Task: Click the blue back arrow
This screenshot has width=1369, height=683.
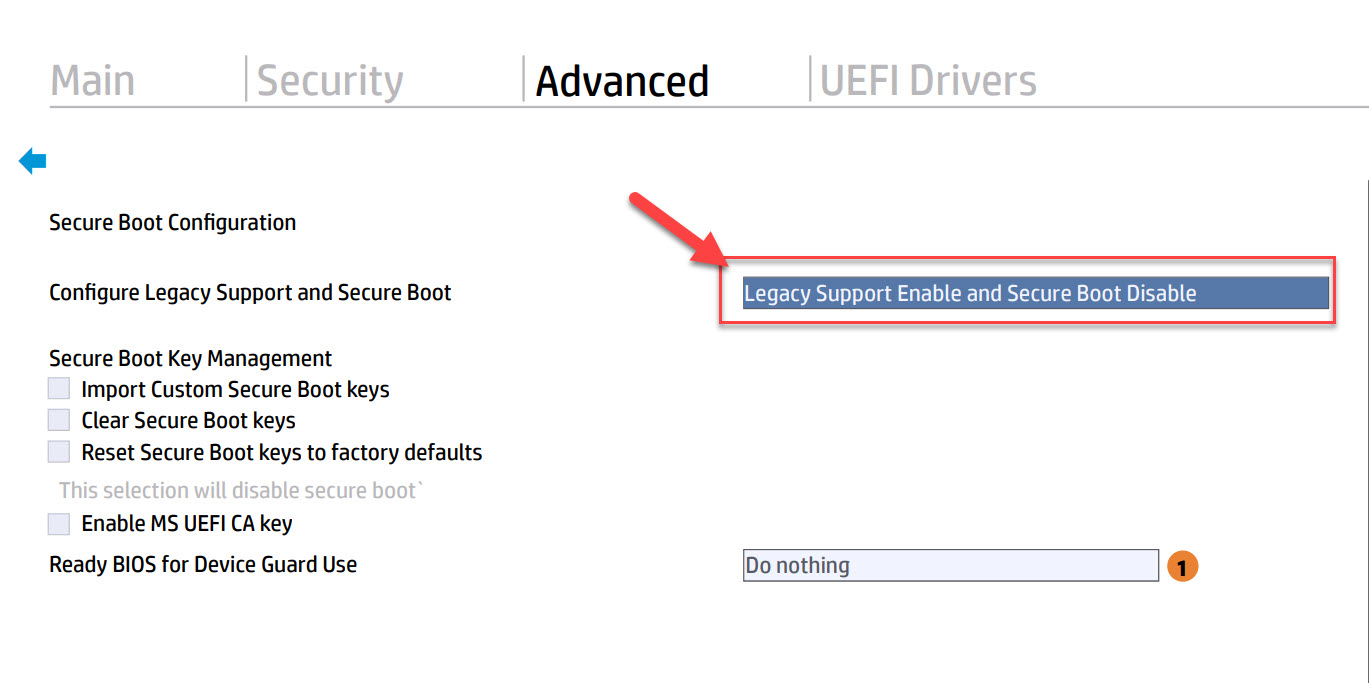Action: tap(32, 160)
